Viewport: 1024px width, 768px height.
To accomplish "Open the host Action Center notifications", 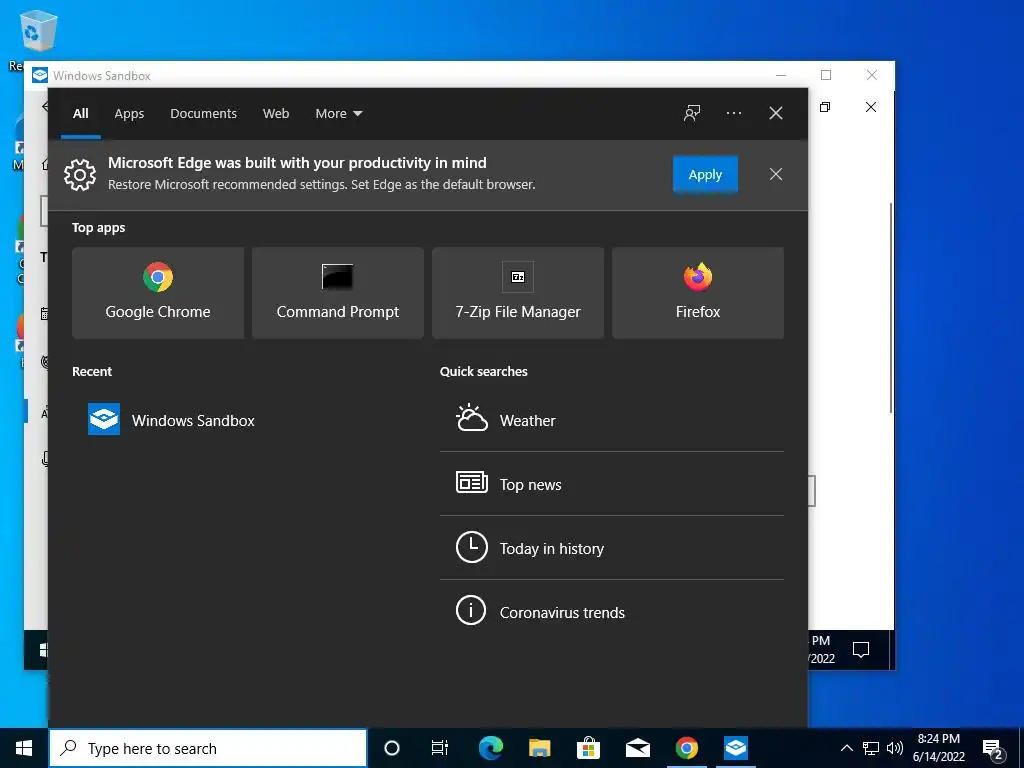I will 993,749.
